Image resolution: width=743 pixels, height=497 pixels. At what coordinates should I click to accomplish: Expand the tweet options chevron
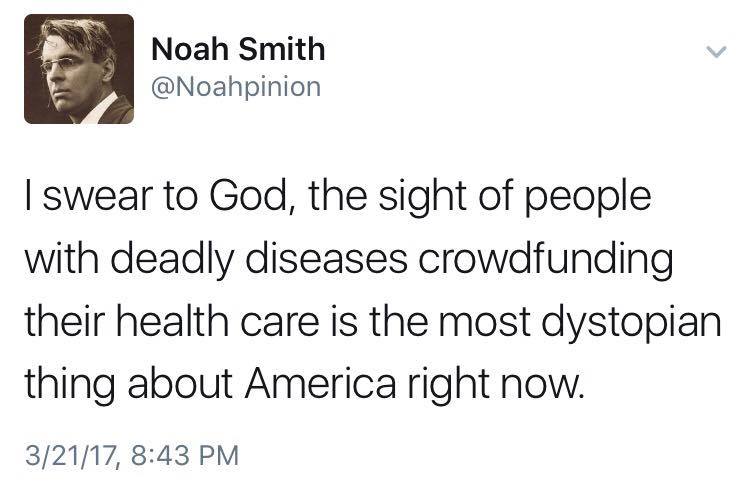tap(714, 51)
